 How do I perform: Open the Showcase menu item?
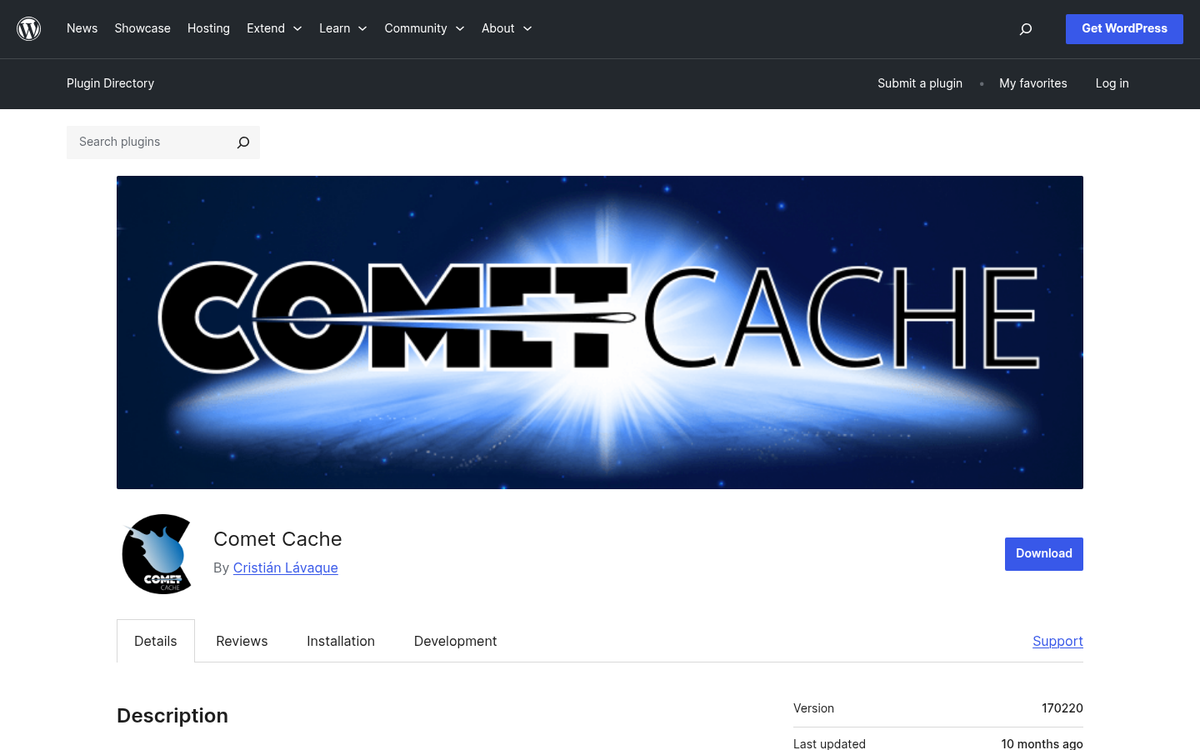[x=142, y=28]
